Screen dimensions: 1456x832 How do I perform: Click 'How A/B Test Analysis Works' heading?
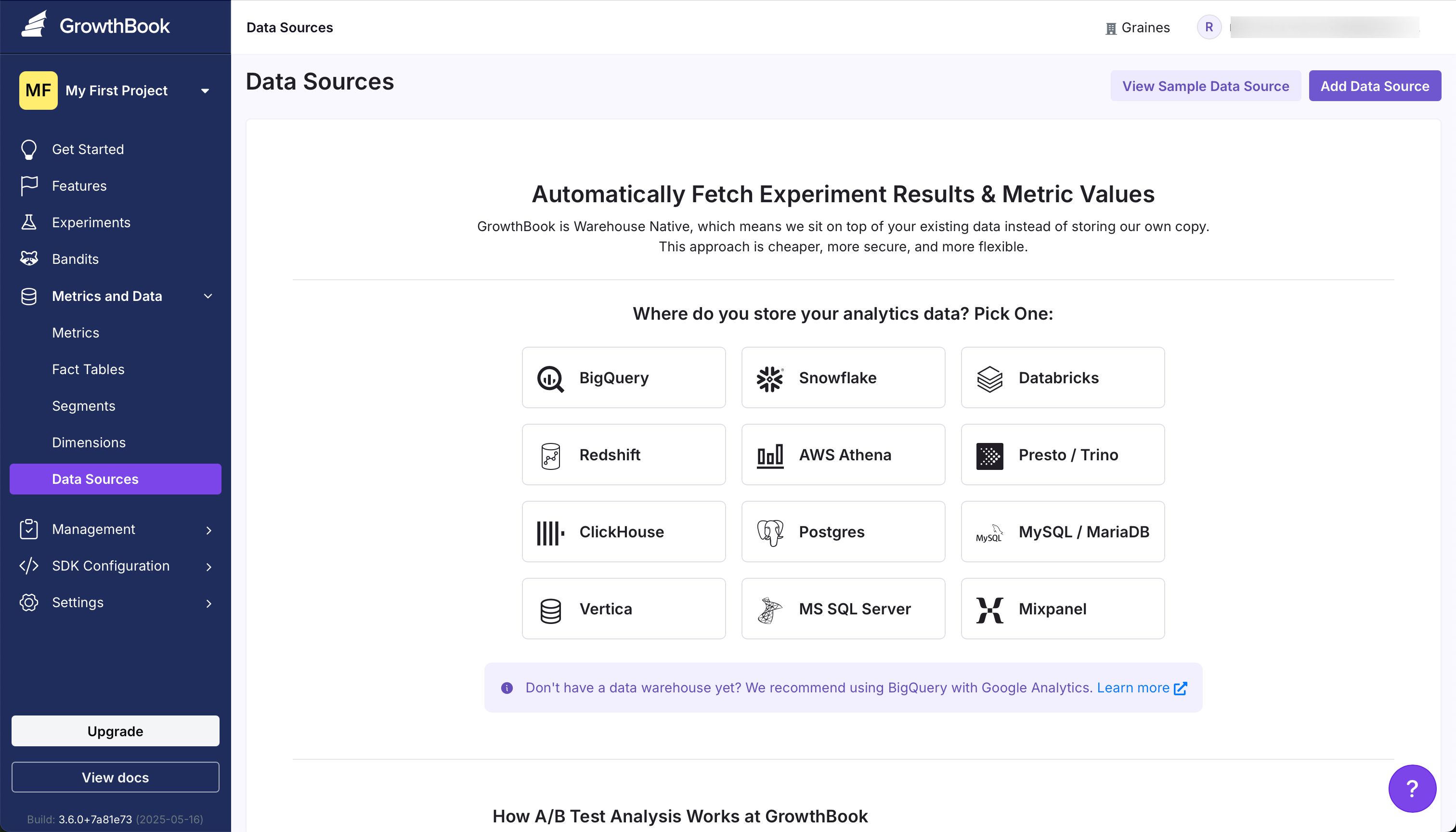(x=680, y=816)
